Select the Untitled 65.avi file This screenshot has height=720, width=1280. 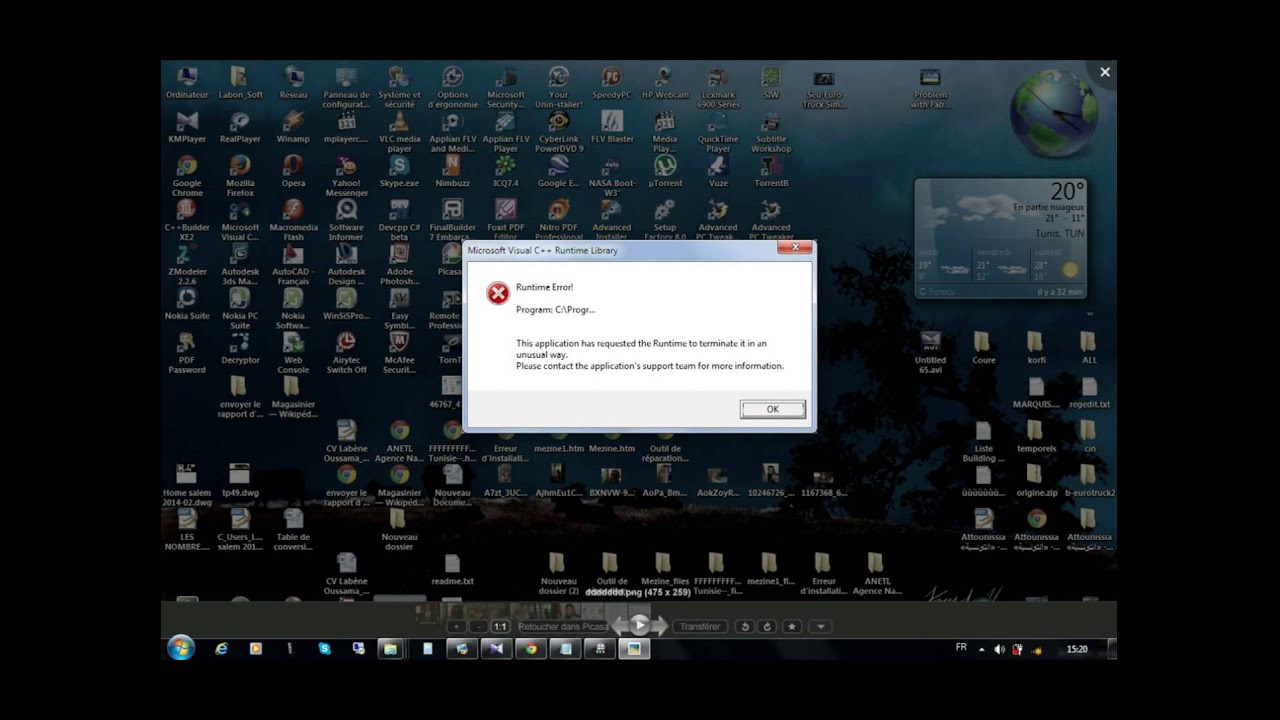tap(930, 354)
